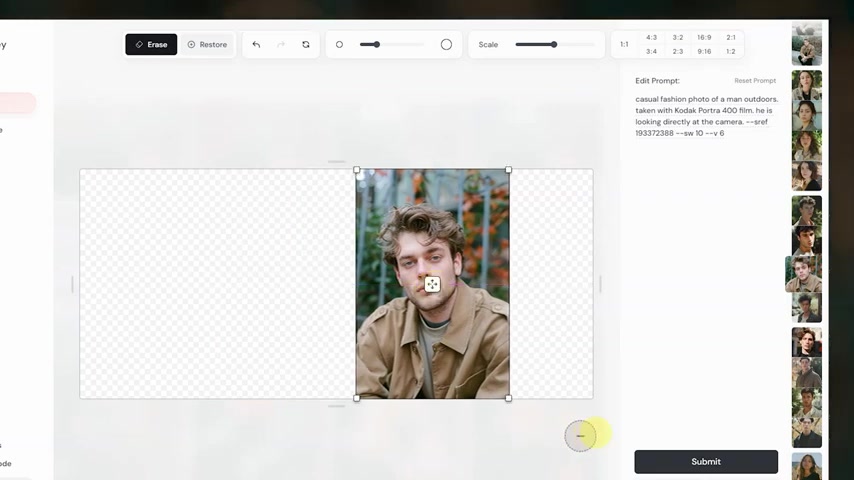Undo the last edit
Screen dimensions: 854x480
256,45
